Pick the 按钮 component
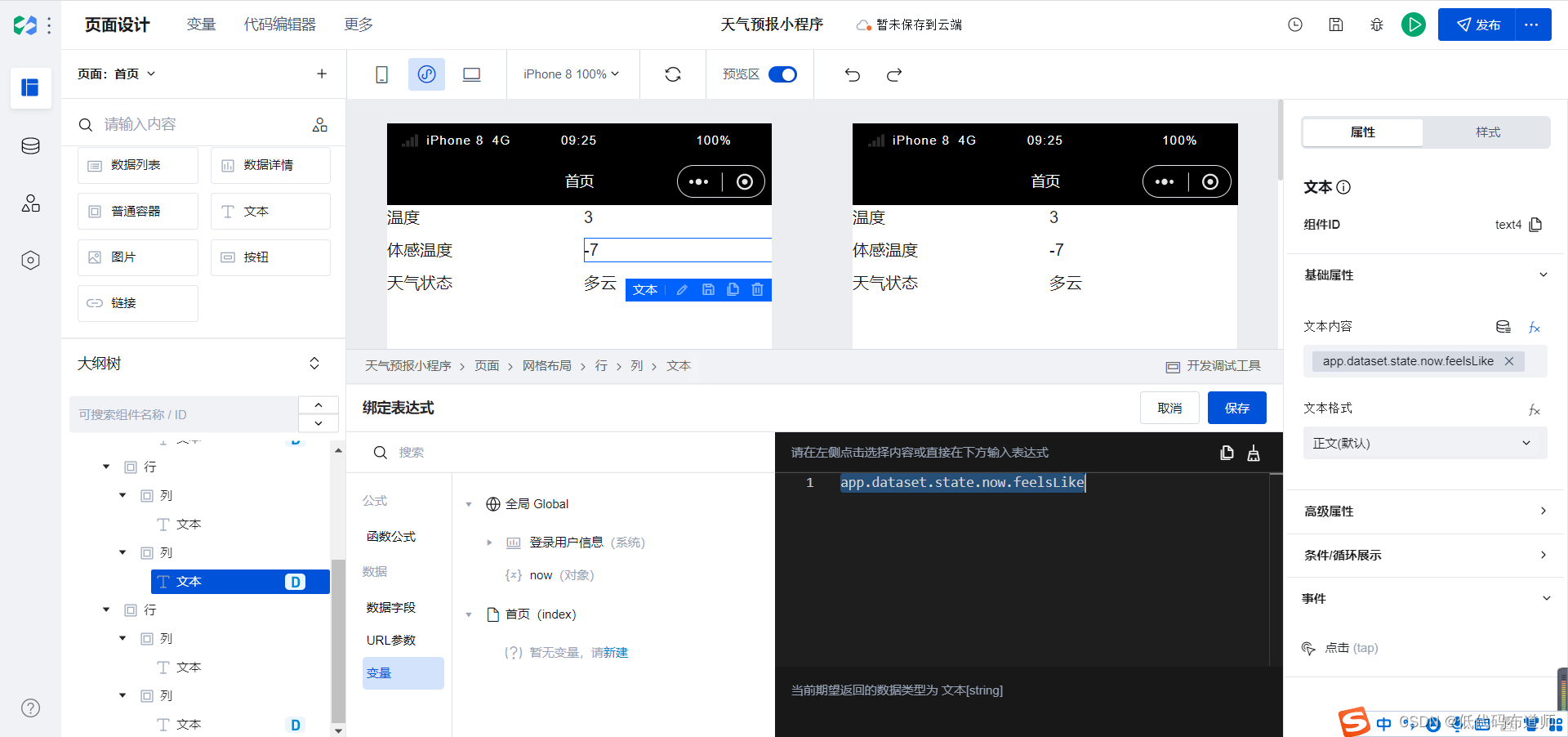This screenshot has width=1568, height=737. coord(270,257)
